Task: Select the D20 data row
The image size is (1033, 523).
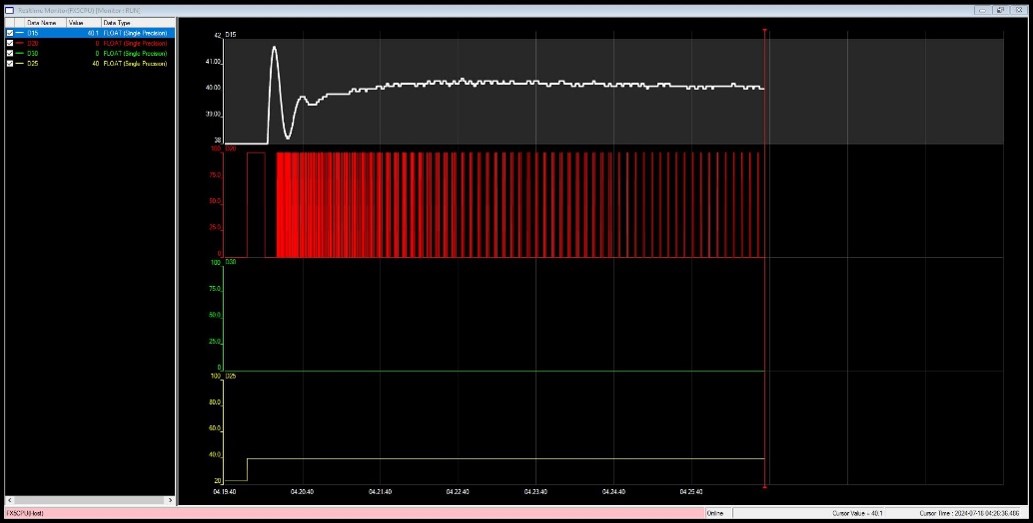Action: tap(90, 43)
